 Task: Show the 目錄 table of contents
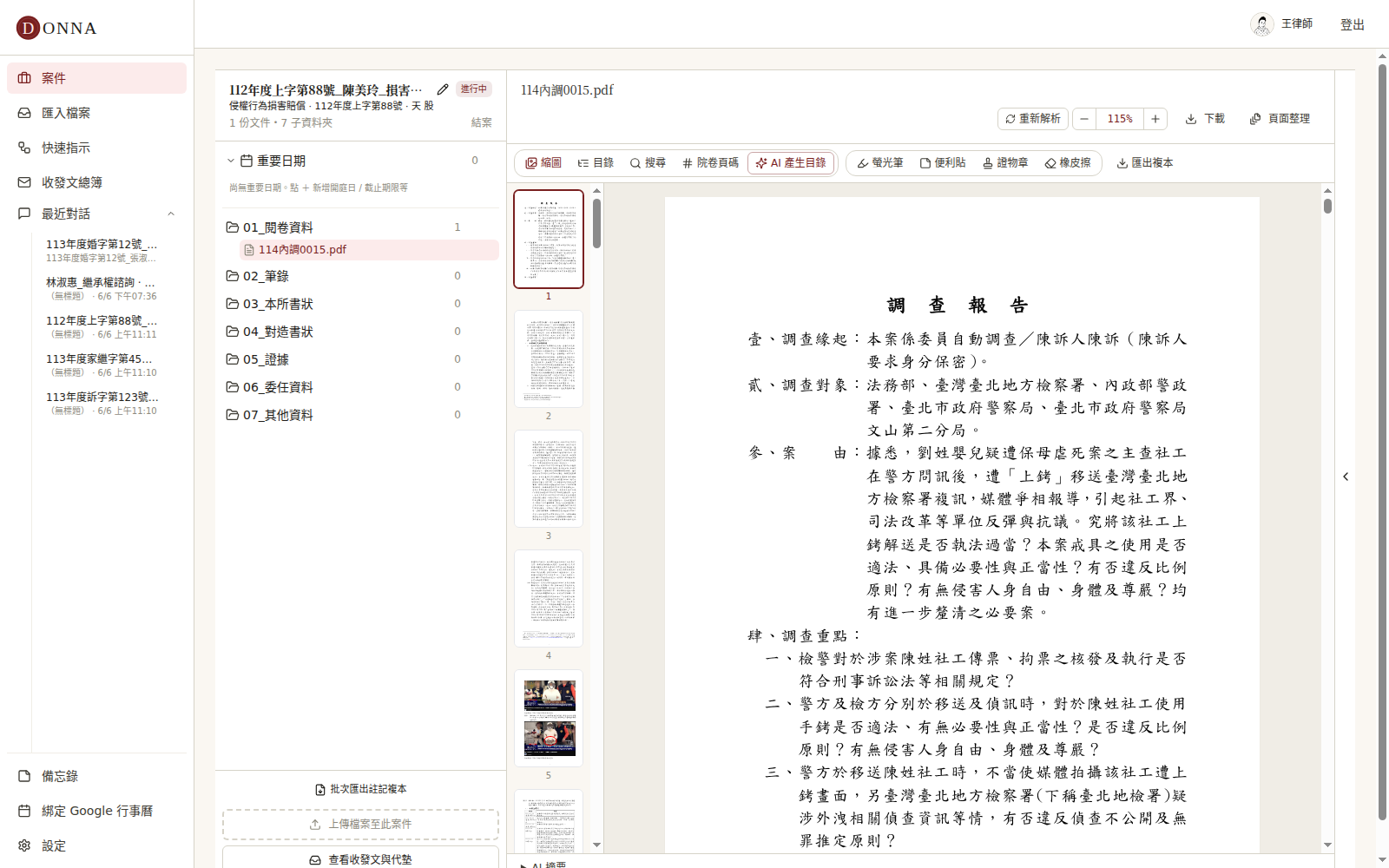pyautogui.click(x=596, y=163)
